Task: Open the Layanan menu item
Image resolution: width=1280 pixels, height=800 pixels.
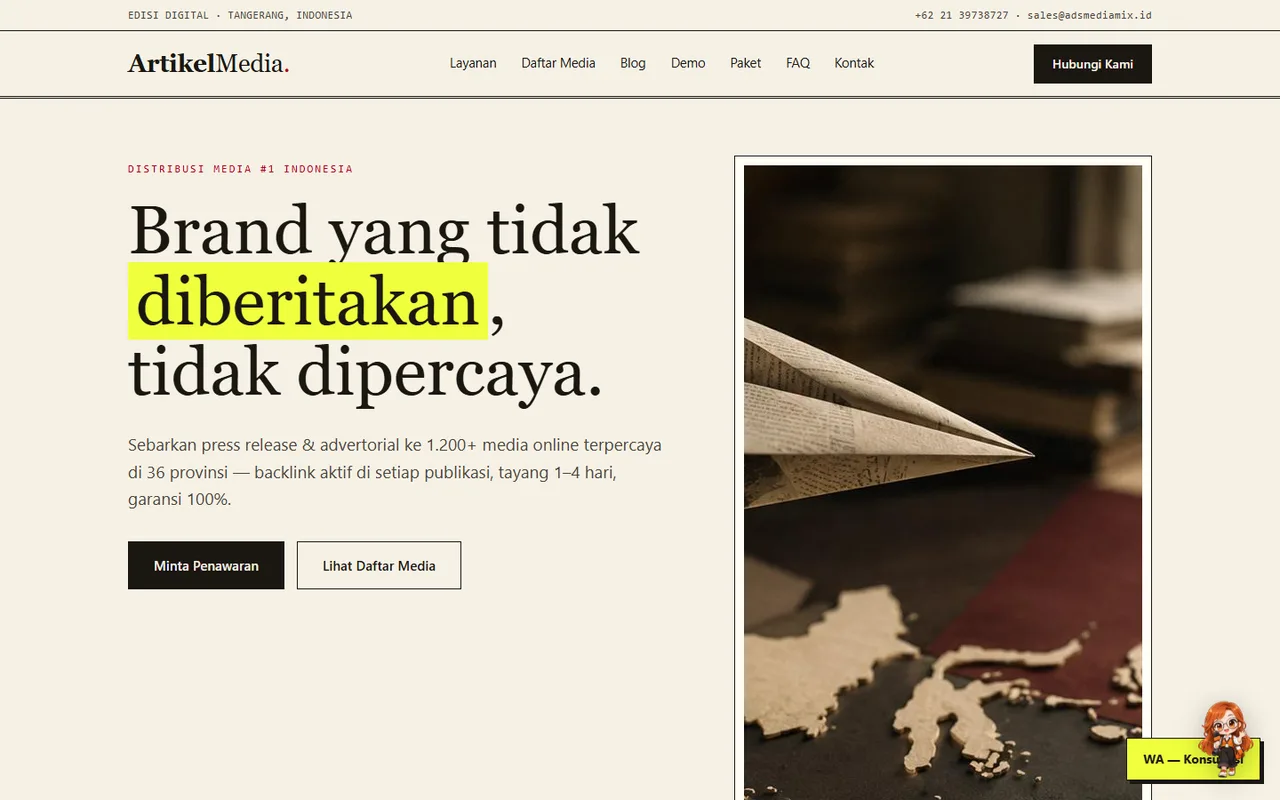Action: (x=473, y=63)
